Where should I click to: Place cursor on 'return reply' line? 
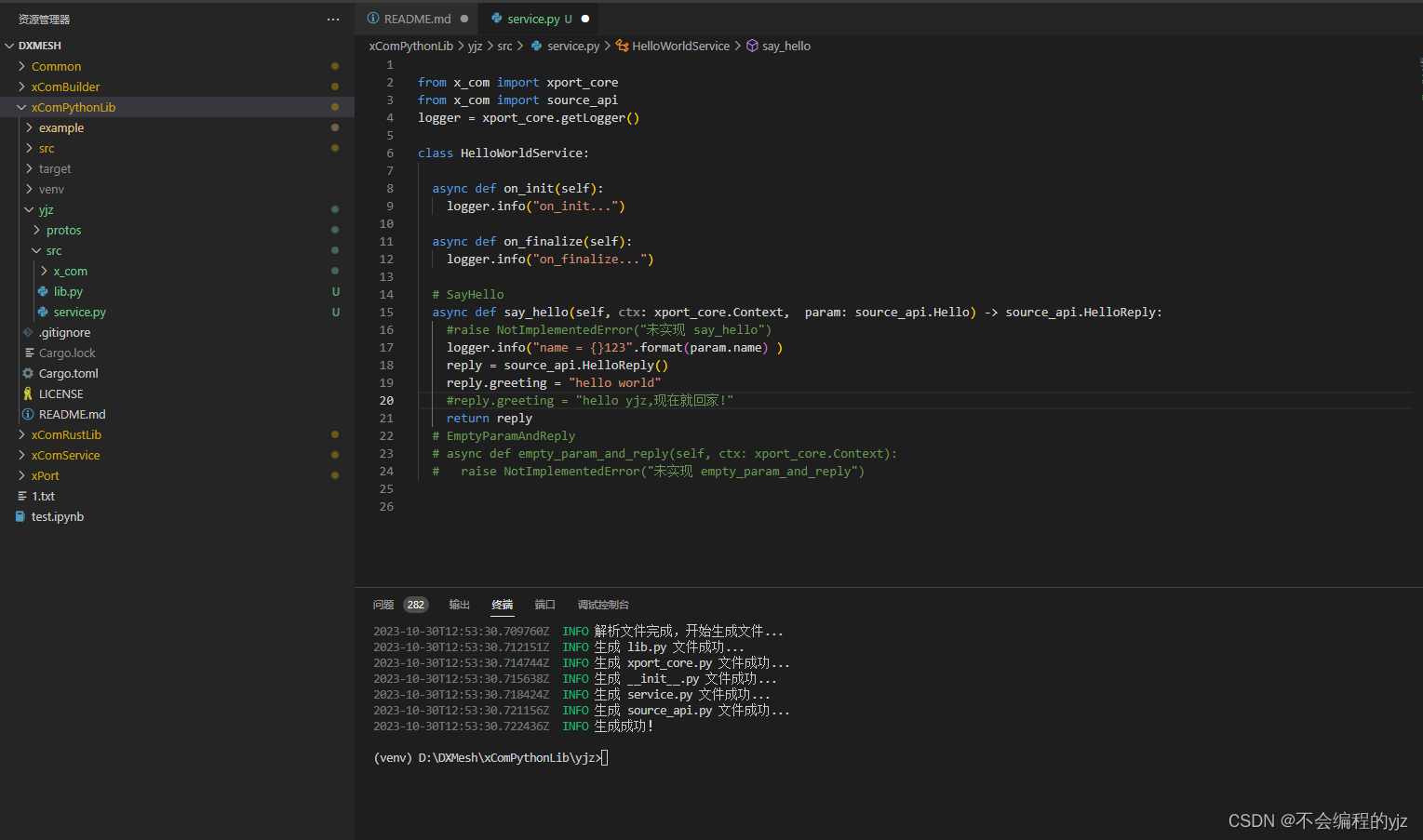[490, 419]
